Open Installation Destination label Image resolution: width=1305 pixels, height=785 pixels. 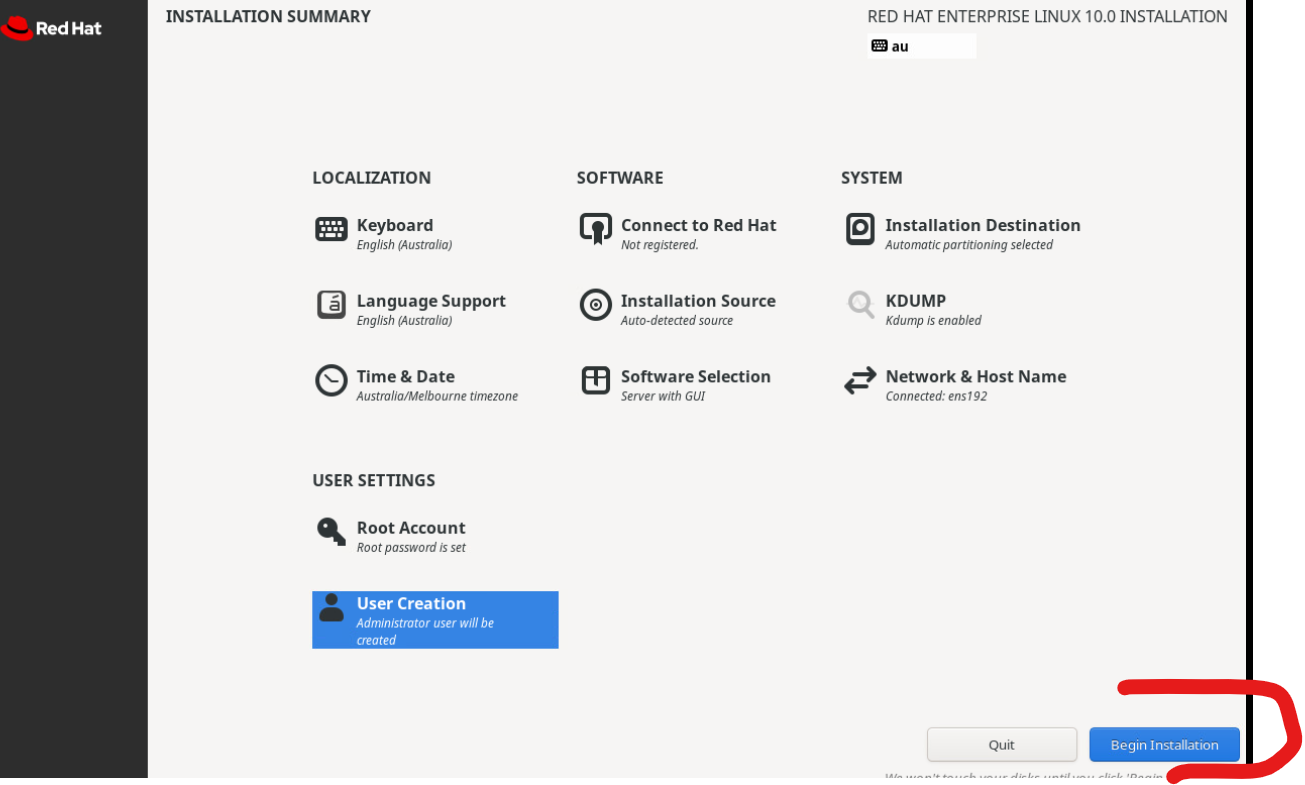coord(983,225)
